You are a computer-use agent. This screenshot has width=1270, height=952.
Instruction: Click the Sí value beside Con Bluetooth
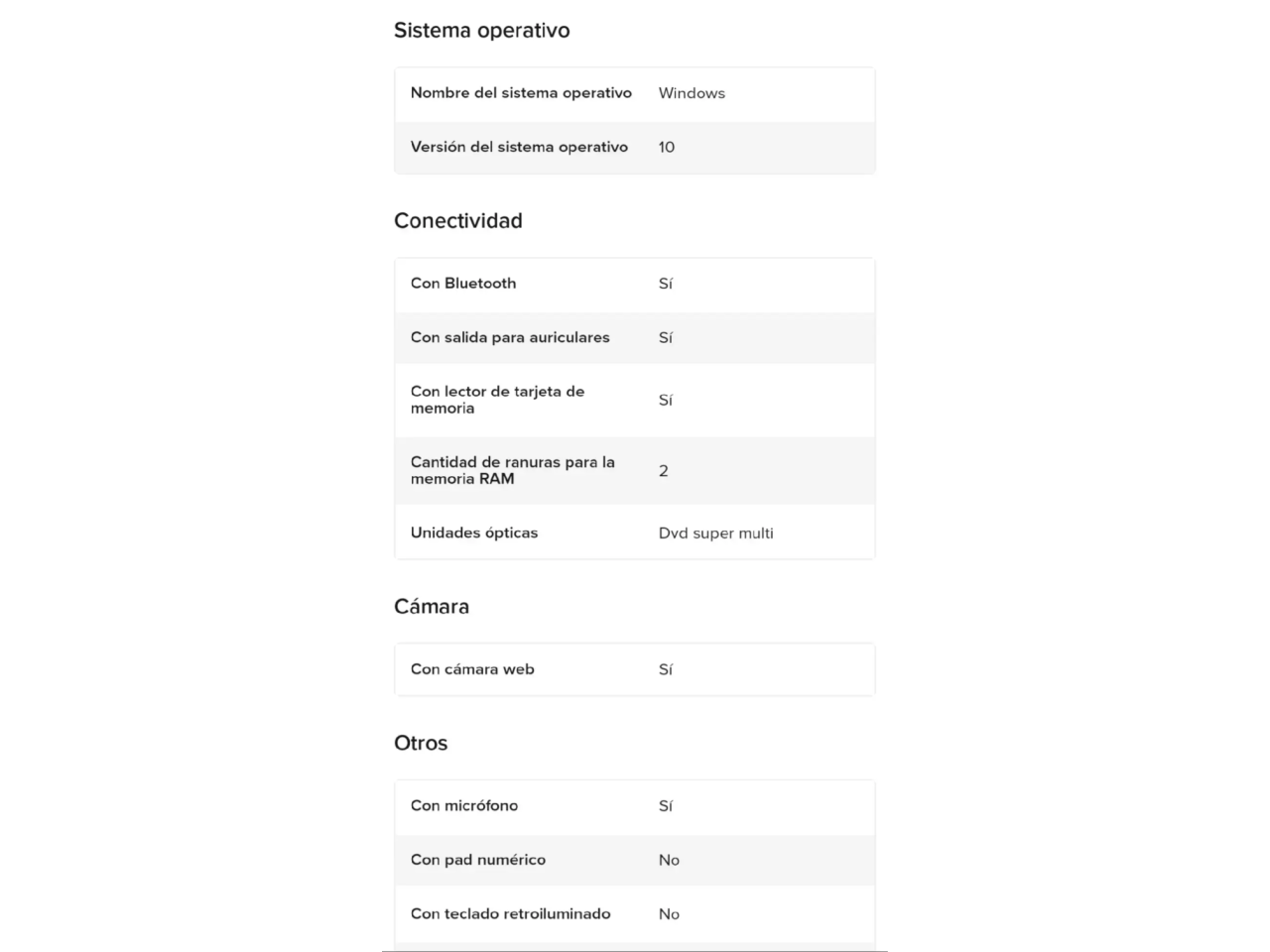tap(666, 284)
